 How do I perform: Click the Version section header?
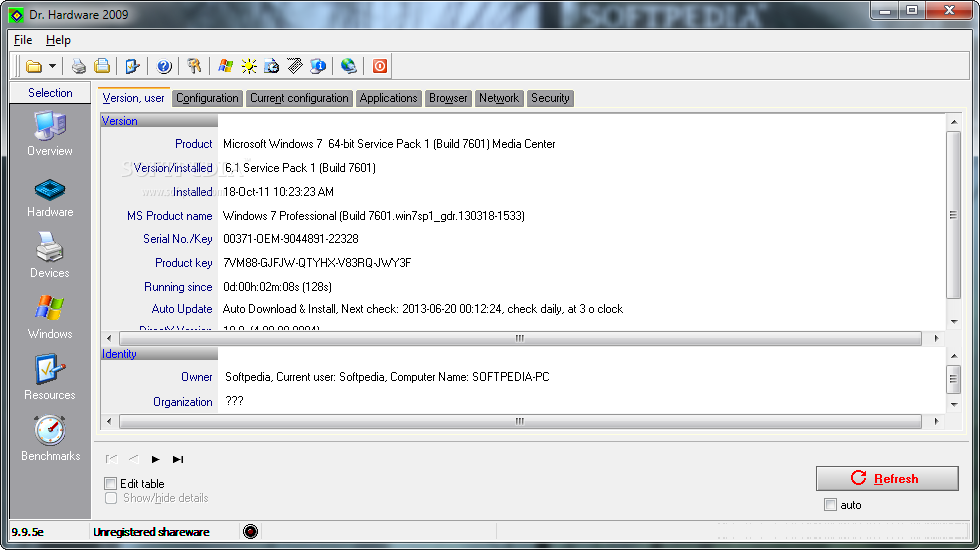click(159, 121)
